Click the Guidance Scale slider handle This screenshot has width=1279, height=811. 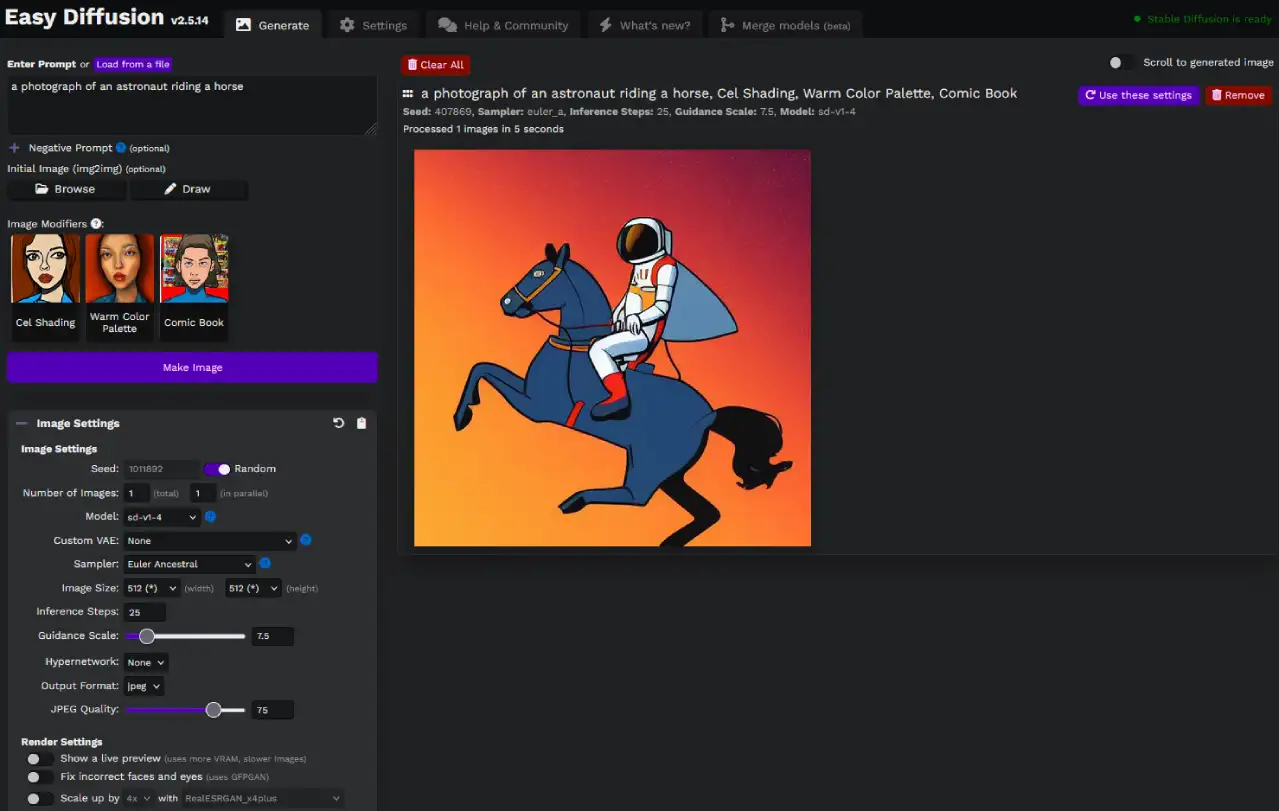(x=147, y=636)
